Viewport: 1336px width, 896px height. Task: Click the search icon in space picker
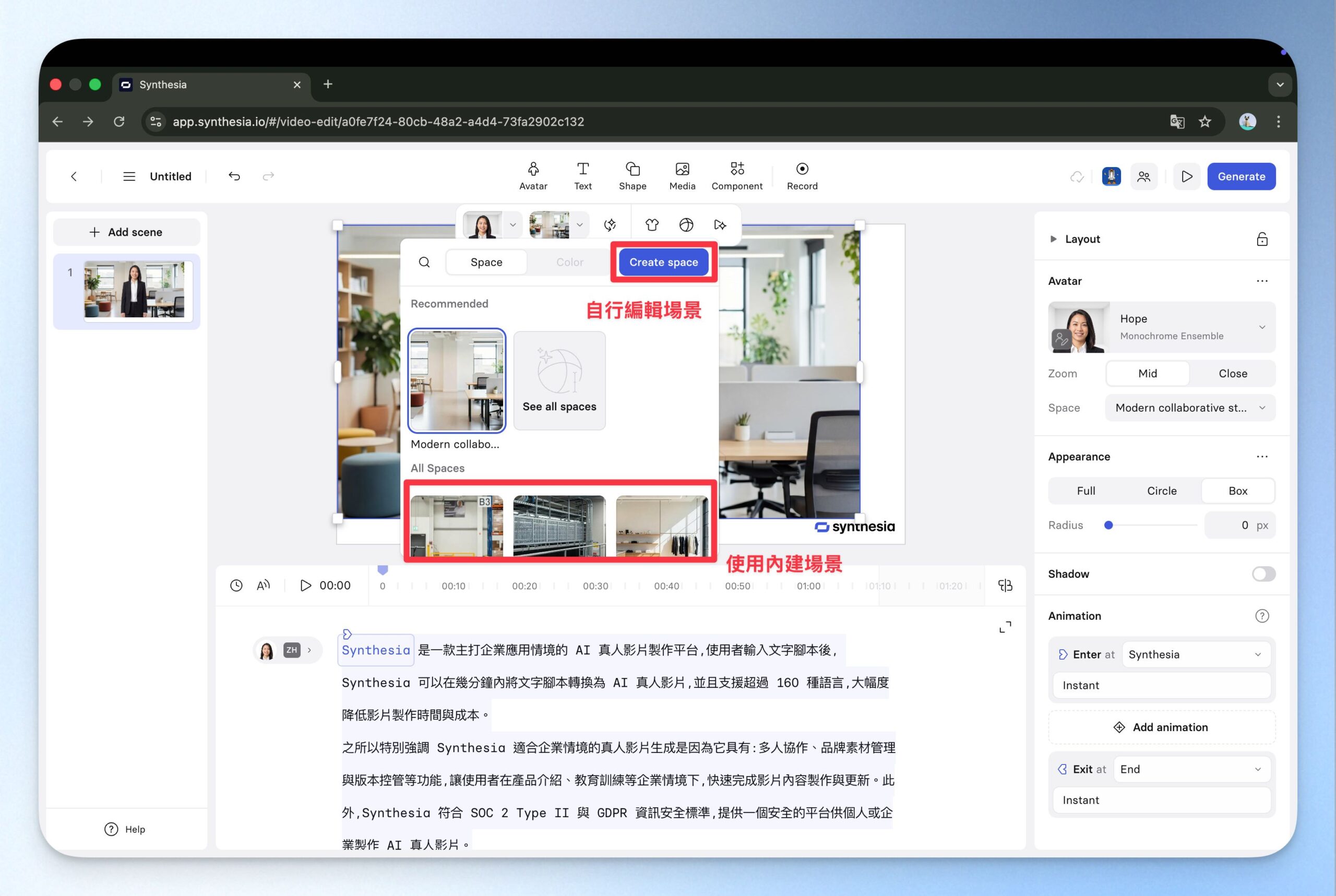click(x=424, y=262)
